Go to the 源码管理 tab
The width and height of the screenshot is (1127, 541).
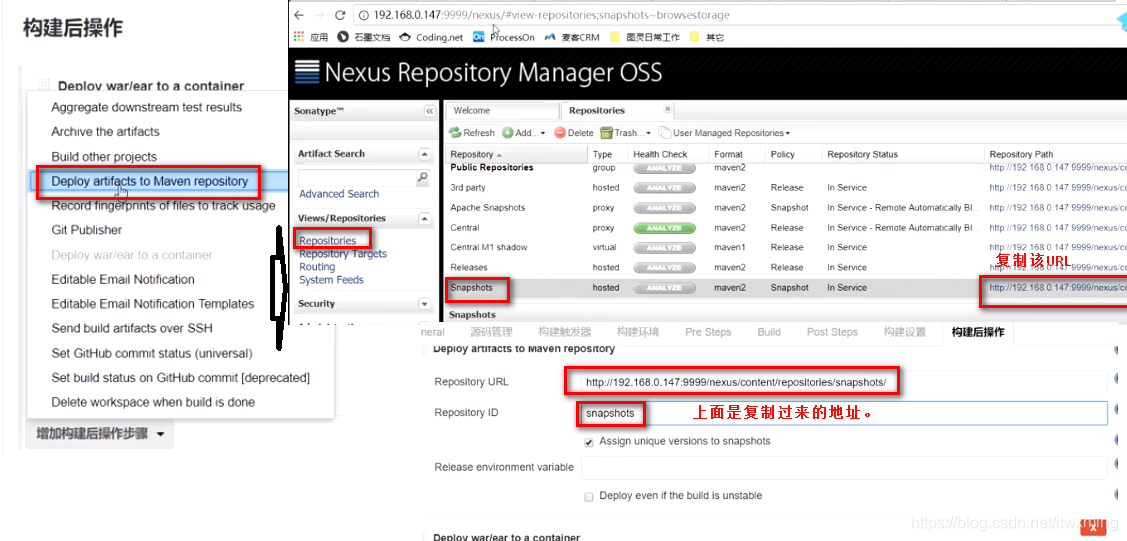tap(491, 332)
